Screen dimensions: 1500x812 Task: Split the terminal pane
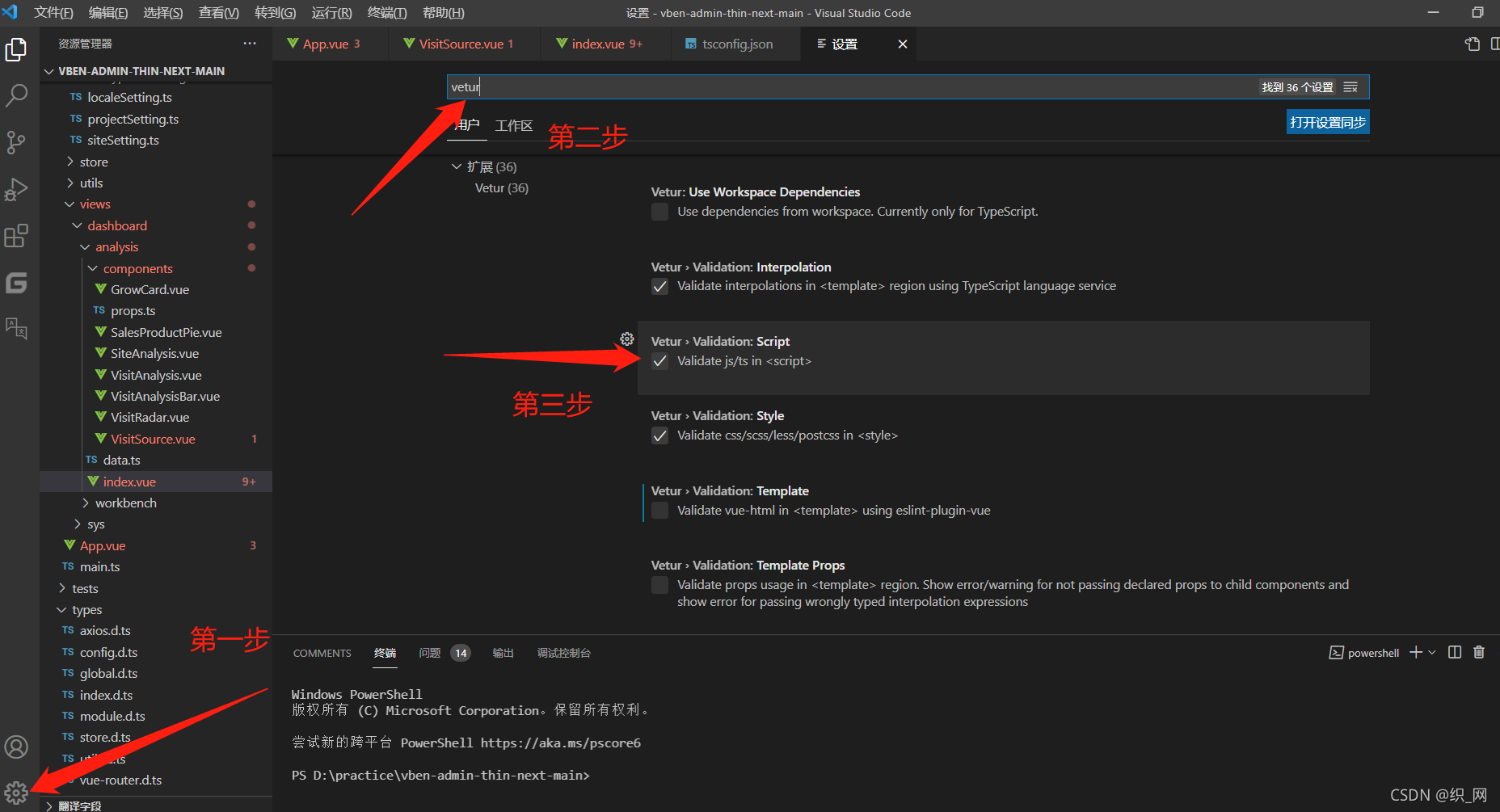click(1455, 652)
